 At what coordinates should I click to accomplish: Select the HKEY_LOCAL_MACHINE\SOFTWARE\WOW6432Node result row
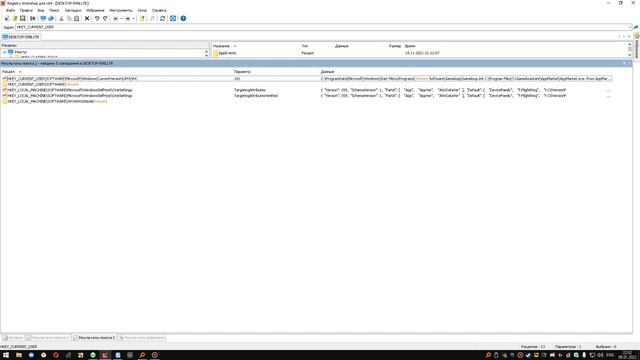click(306, 101)
